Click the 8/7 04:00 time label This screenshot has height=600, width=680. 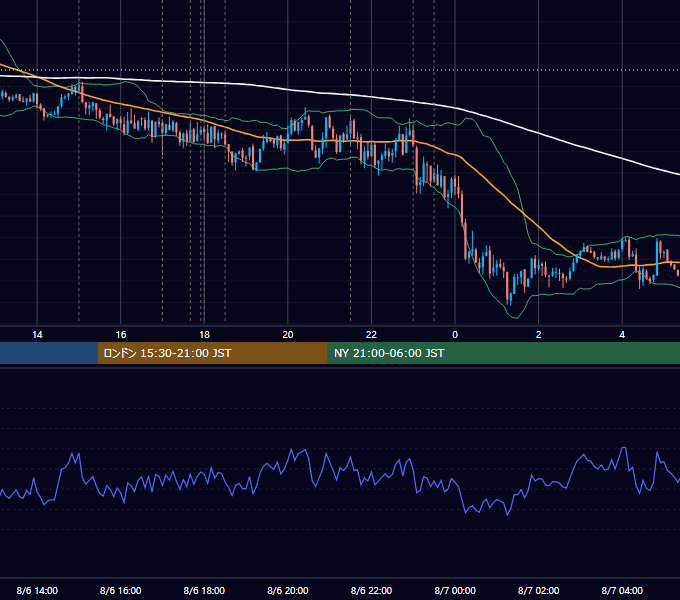pyautogui.click(x=622, y=590)
